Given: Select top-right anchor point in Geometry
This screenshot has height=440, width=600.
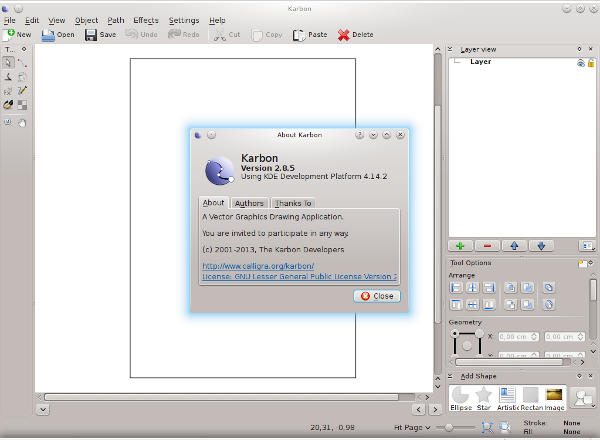Looking at the screenshot, I should 479,334.
